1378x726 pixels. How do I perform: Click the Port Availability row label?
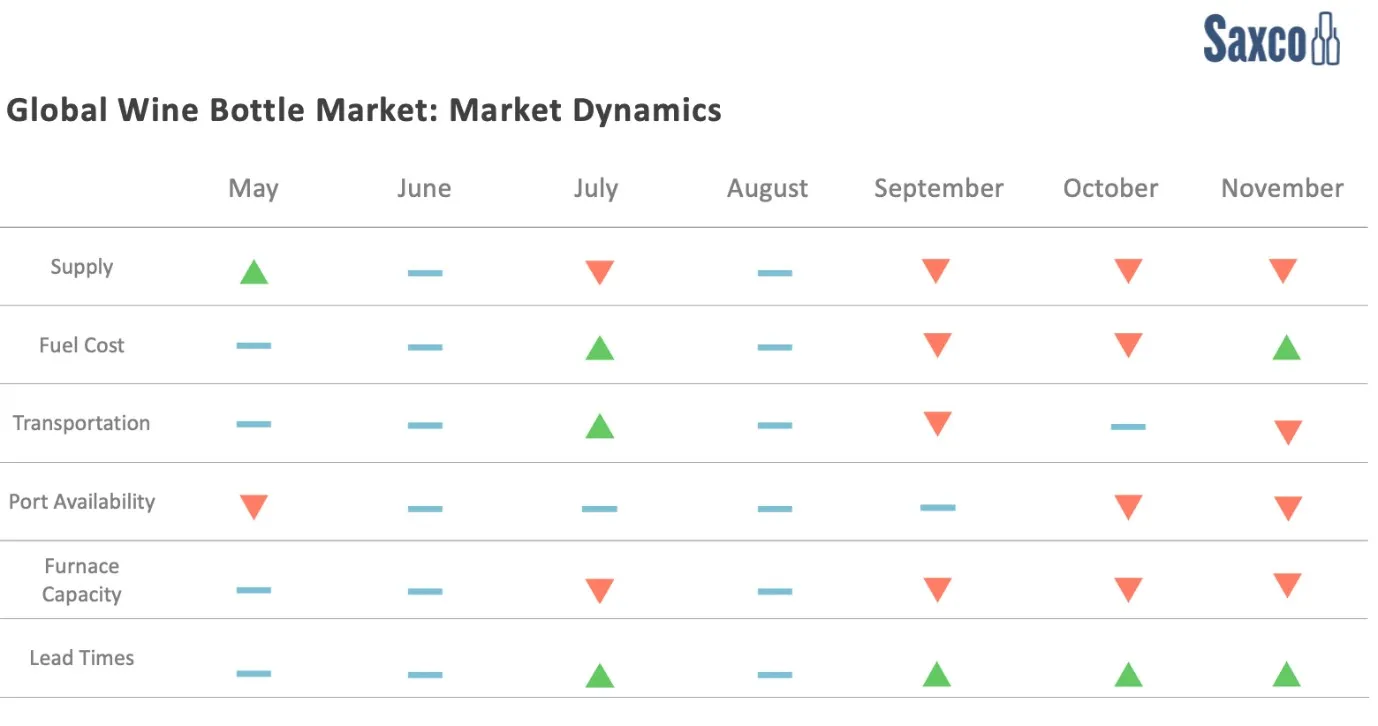(82, 501)
